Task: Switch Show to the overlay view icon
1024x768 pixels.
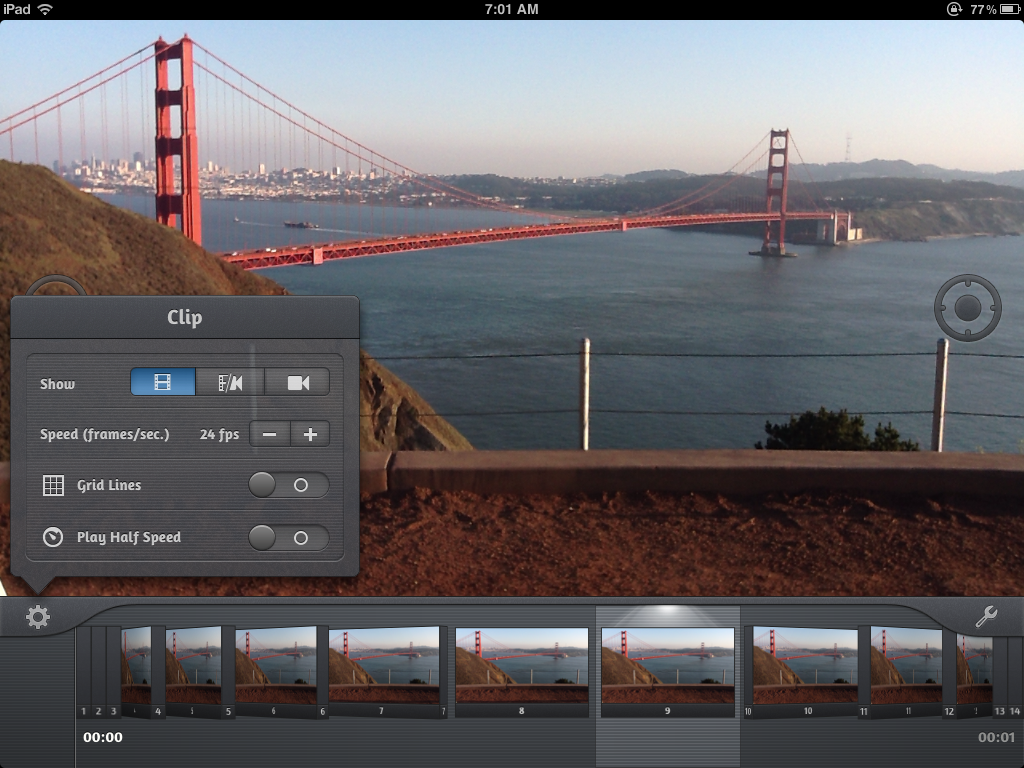Action: (230, 382)
